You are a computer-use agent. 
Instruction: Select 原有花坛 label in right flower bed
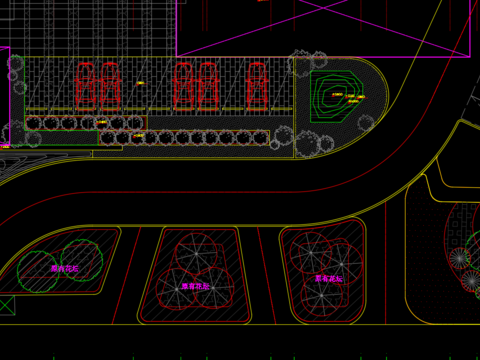329,279
